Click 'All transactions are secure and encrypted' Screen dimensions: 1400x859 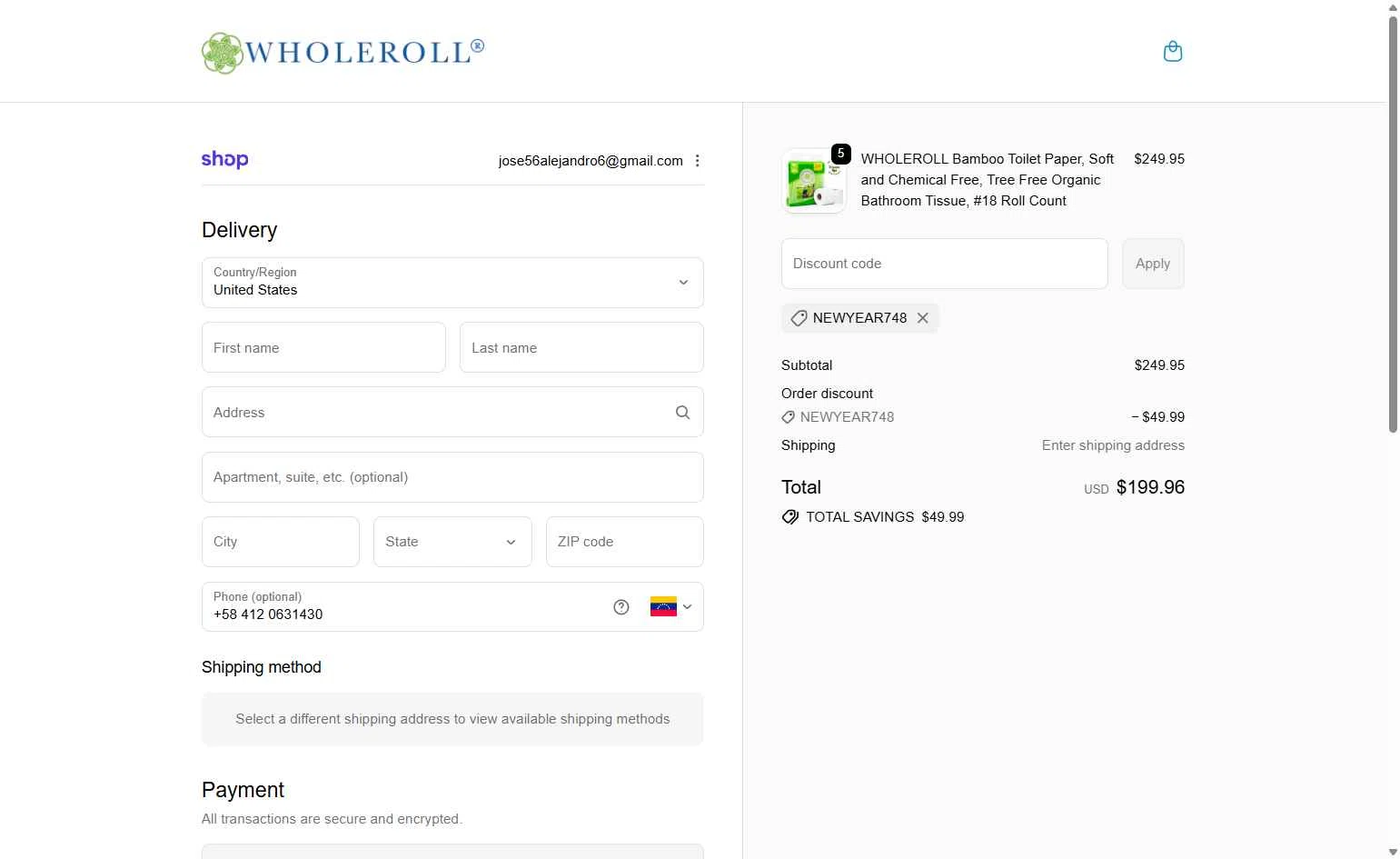pos(332,819)
